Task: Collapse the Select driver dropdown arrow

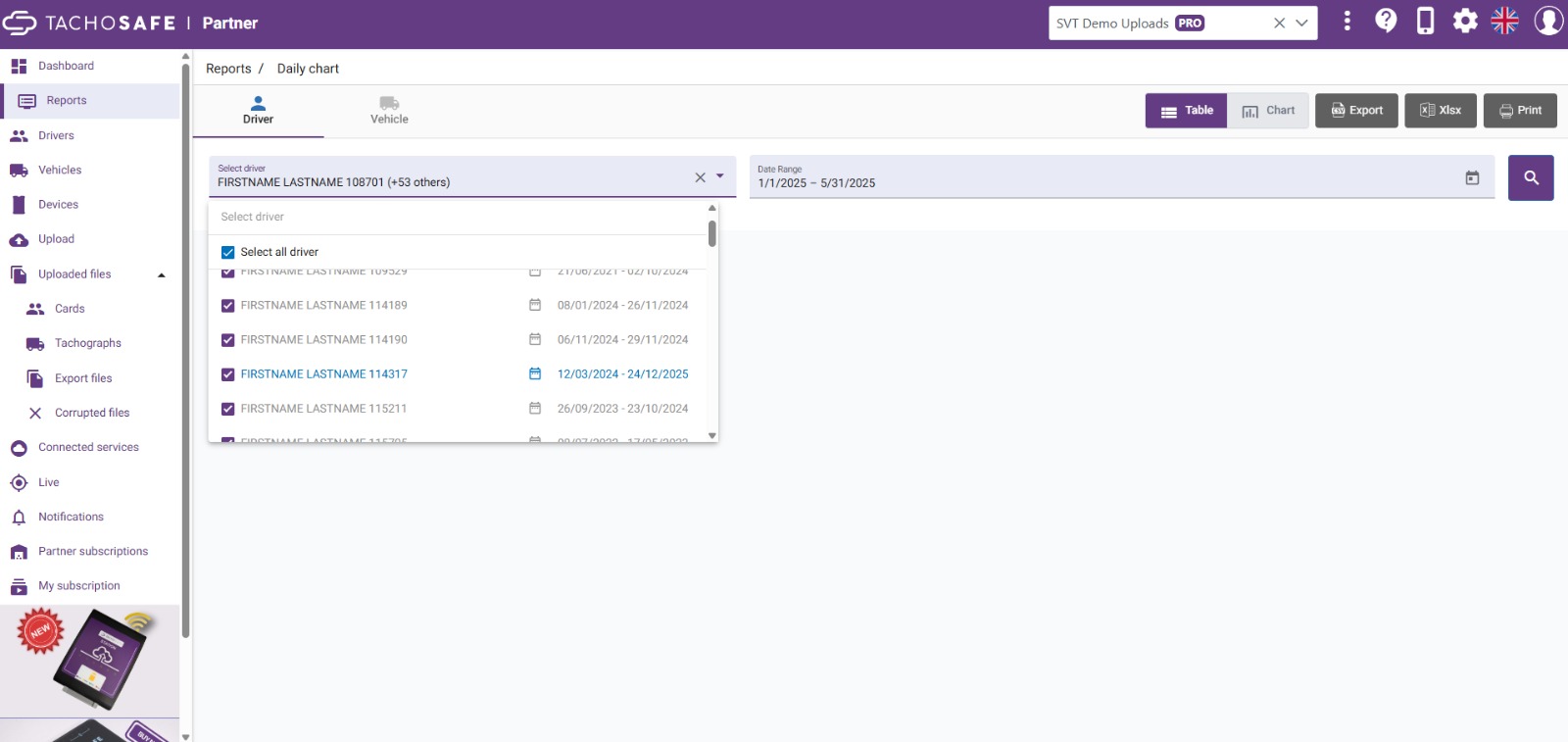Action: point(720,176)
